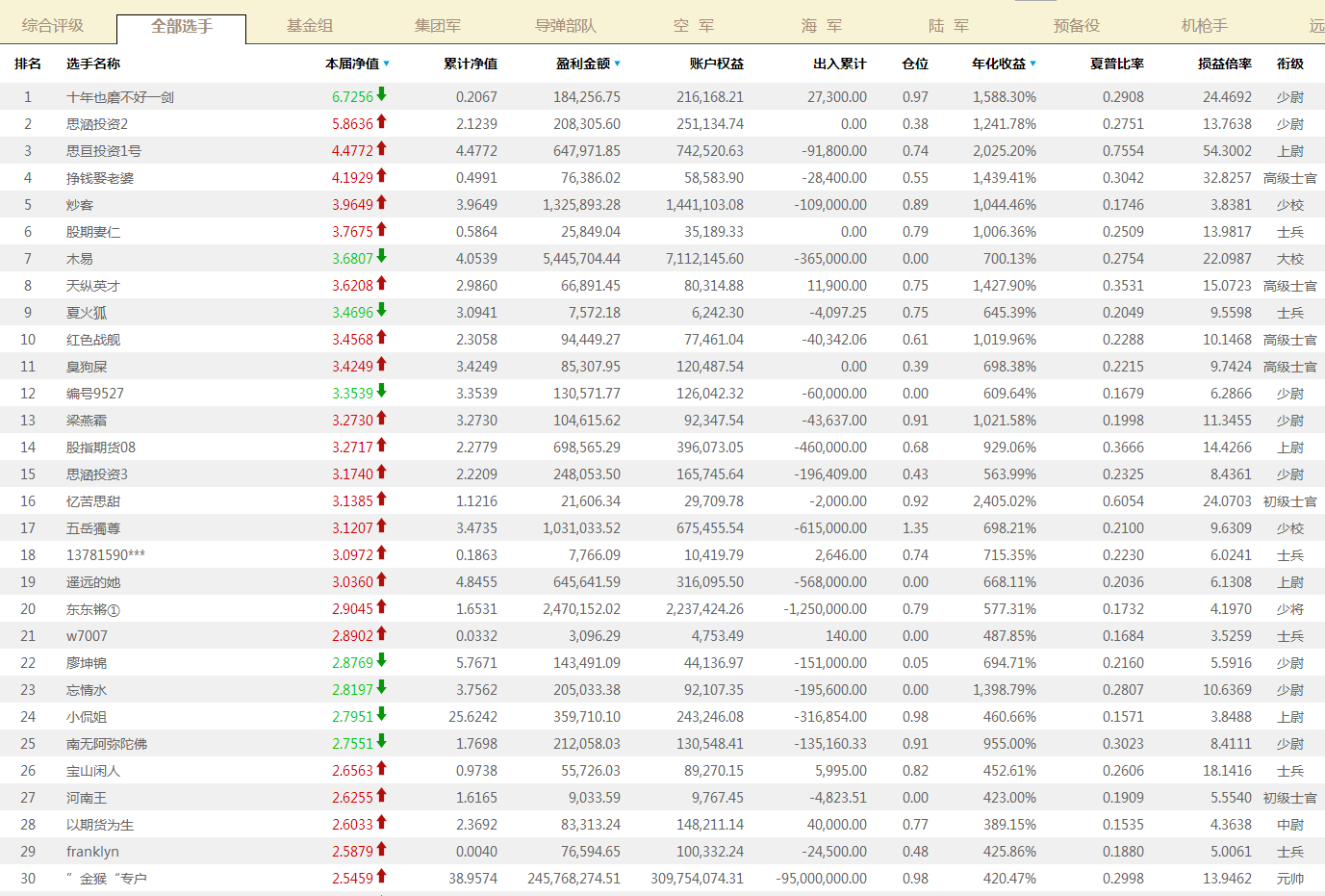
Task: Click green down arrow for 木易
Action: [x=382, y=256]
